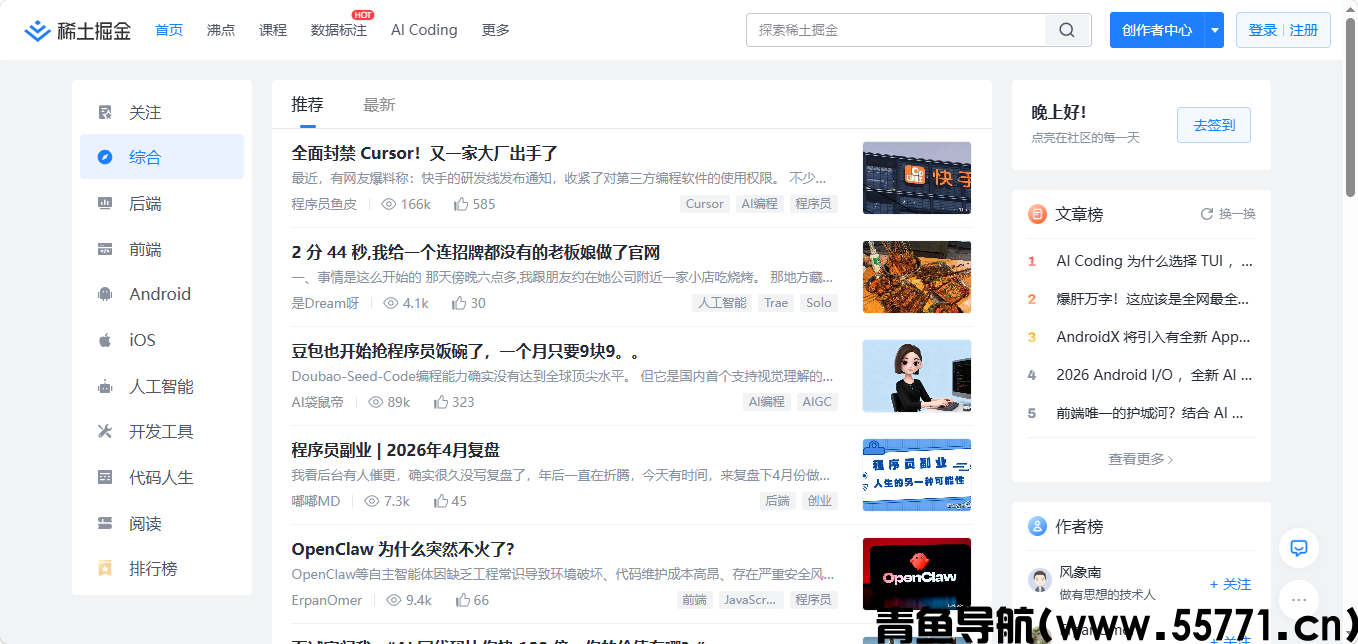Click the 前端 sidebar icon

(105, 249)
